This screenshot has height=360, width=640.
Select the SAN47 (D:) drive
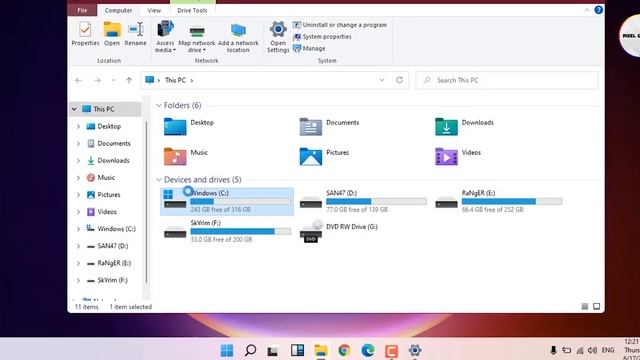363,201
